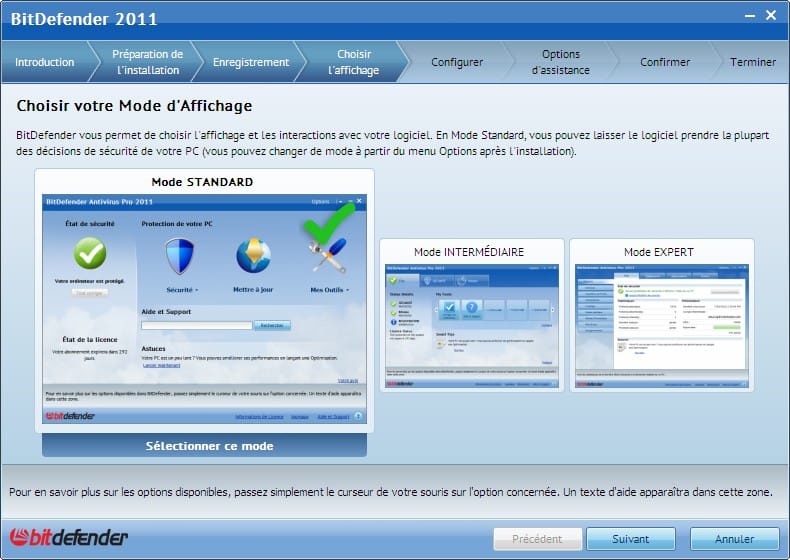
Task: Open the Configurer step
Action: coord(457,62)
